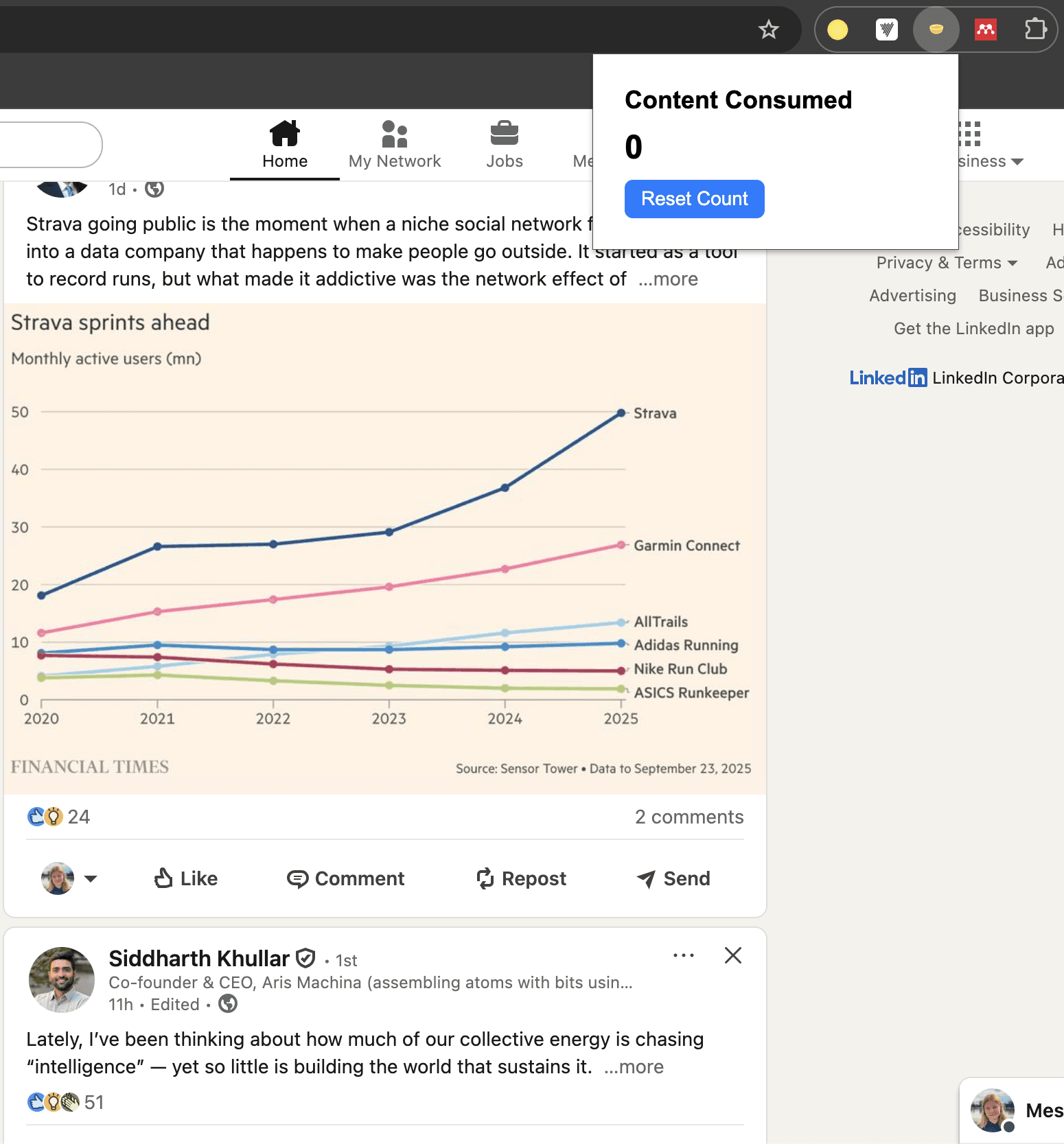The width and height of the screenshot is (1064, 1144).
Task: Repost the Strava post
Action: [522, 878]
